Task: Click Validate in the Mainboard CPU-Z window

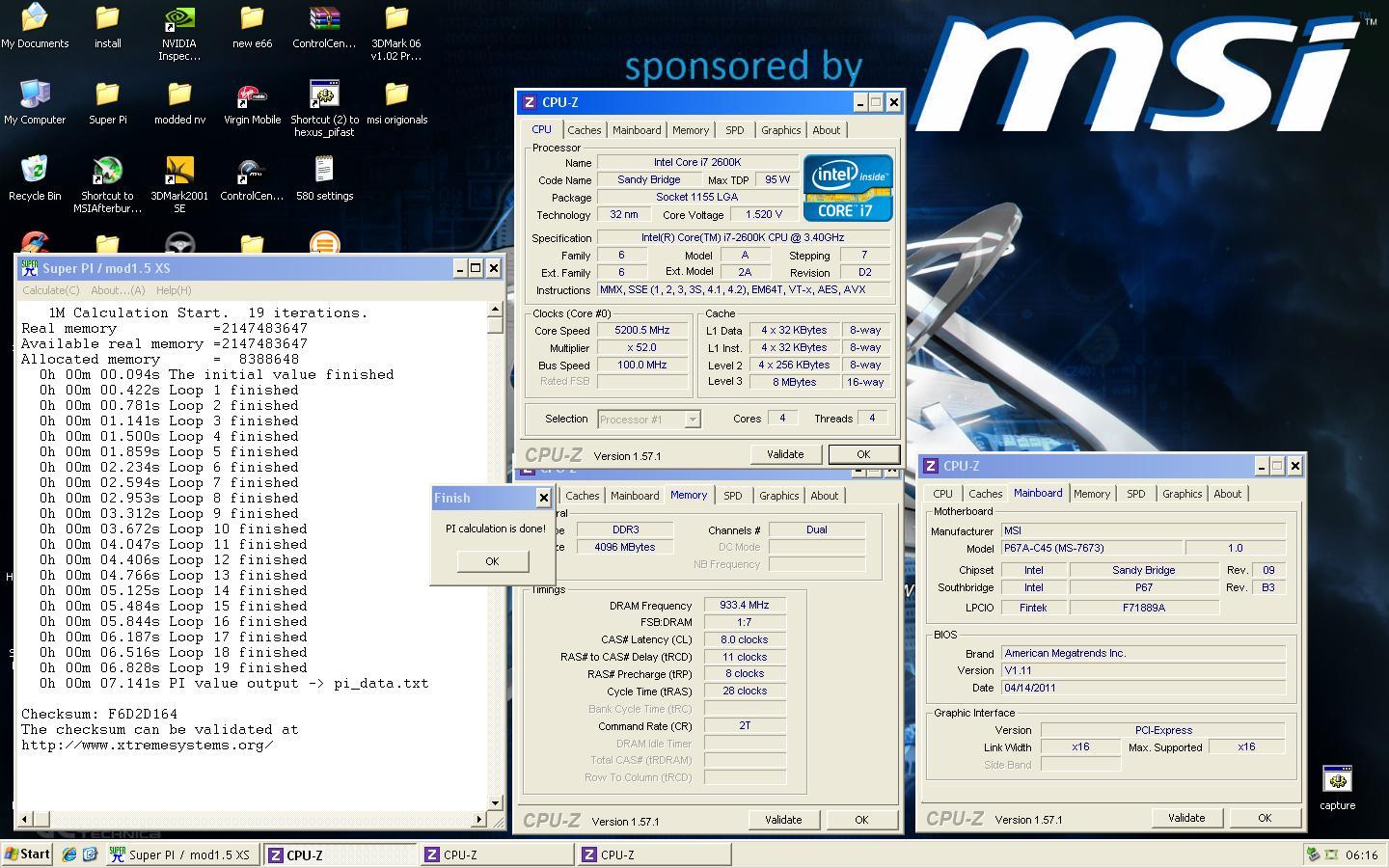Action: [1186, 818]
